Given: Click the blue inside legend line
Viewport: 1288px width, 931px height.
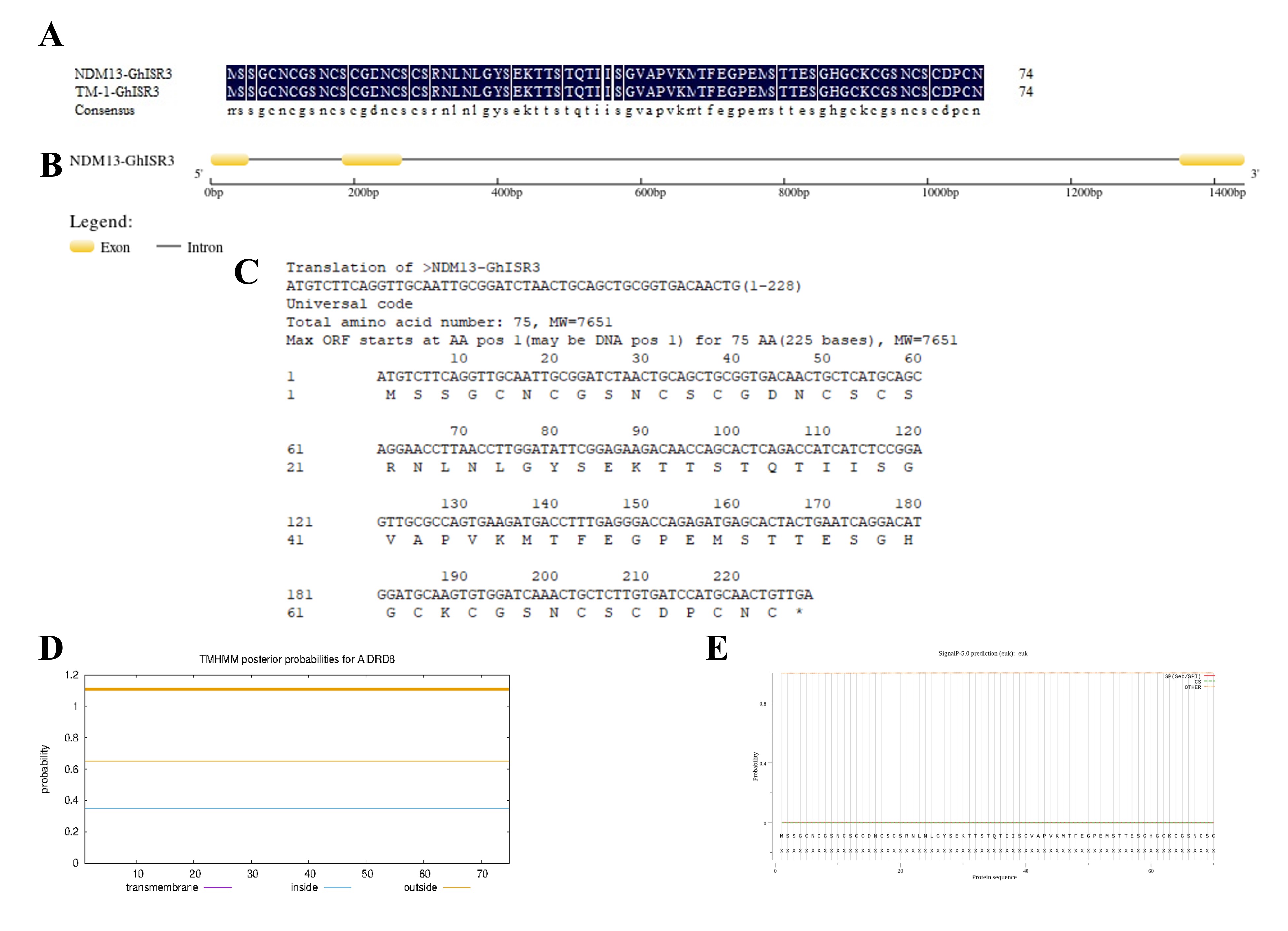Looking at the screenshot, I should 337,887.
